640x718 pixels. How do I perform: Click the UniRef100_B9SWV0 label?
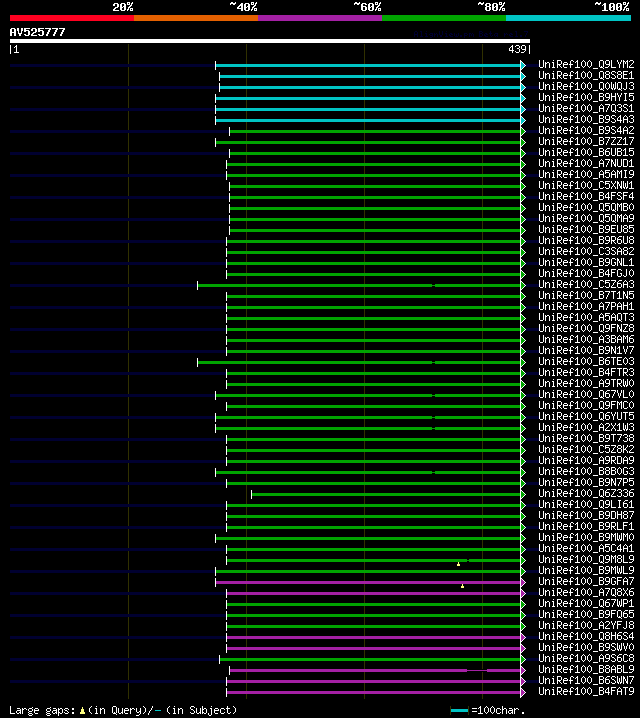pos(586,647)
